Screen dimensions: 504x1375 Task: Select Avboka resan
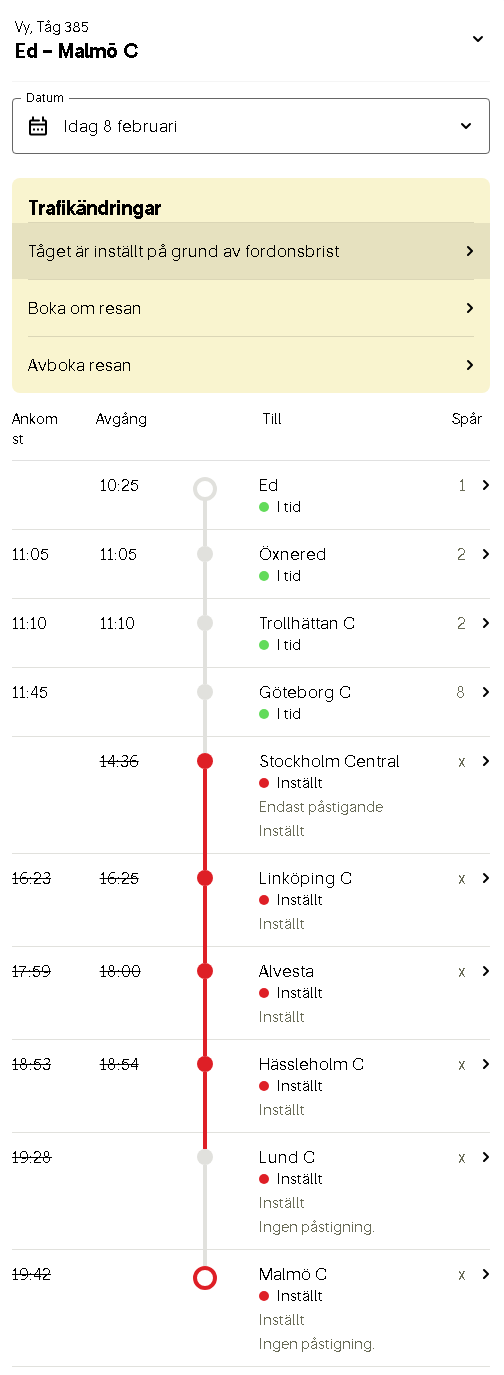click(x=251, y=365)
